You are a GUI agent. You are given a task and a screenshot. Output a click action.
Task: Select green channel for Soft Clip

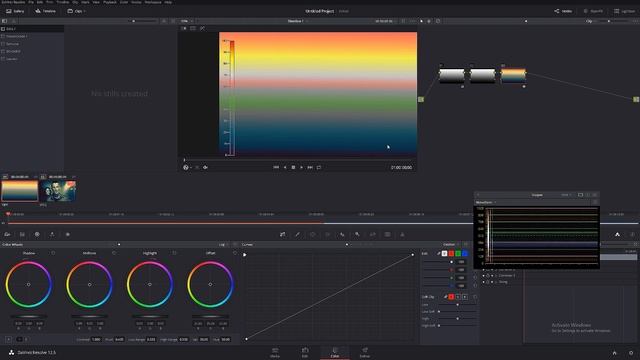[458, 297]
